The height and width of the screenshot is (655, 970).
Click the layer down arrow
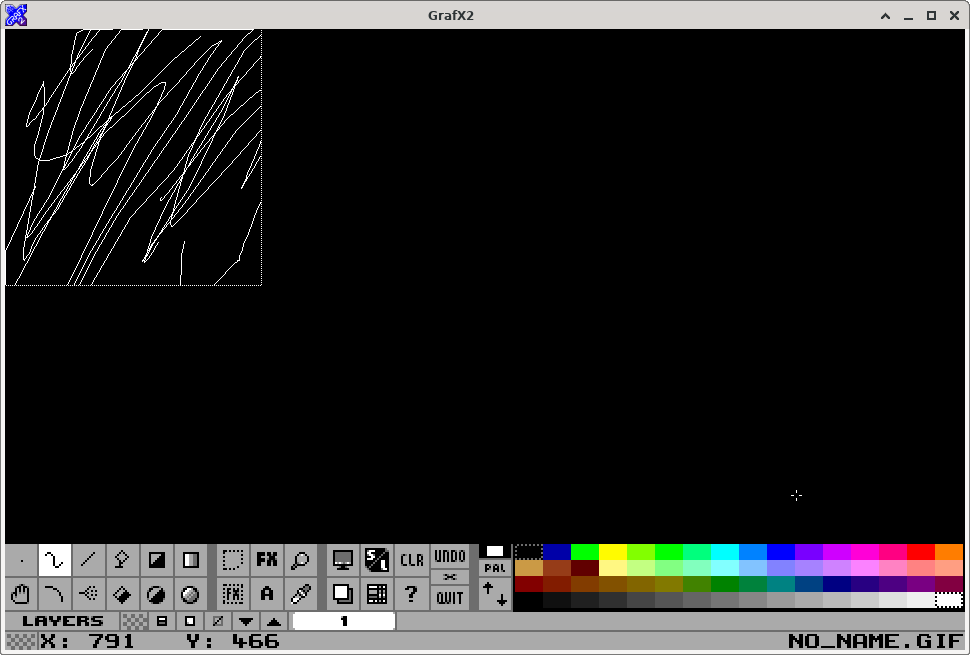click(245, 621)
